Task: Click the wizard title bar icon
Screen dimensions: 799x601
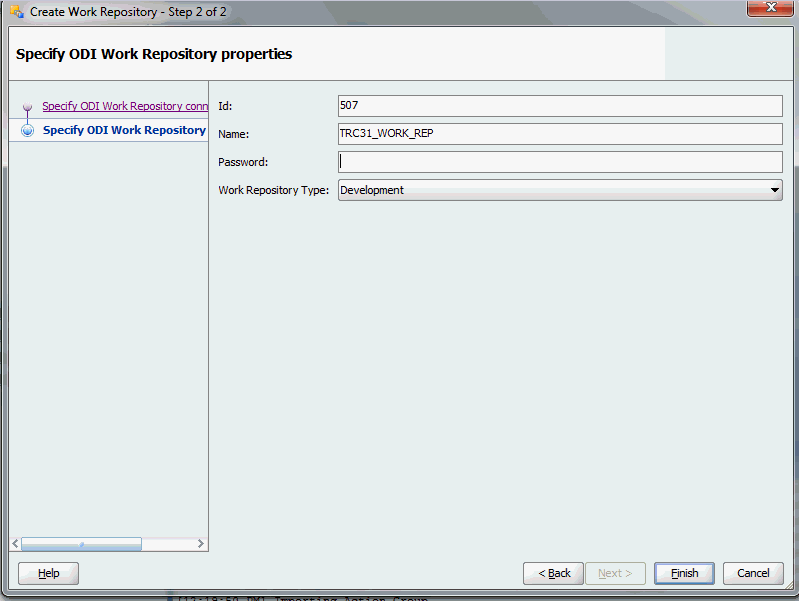Action: coord(16,11)
